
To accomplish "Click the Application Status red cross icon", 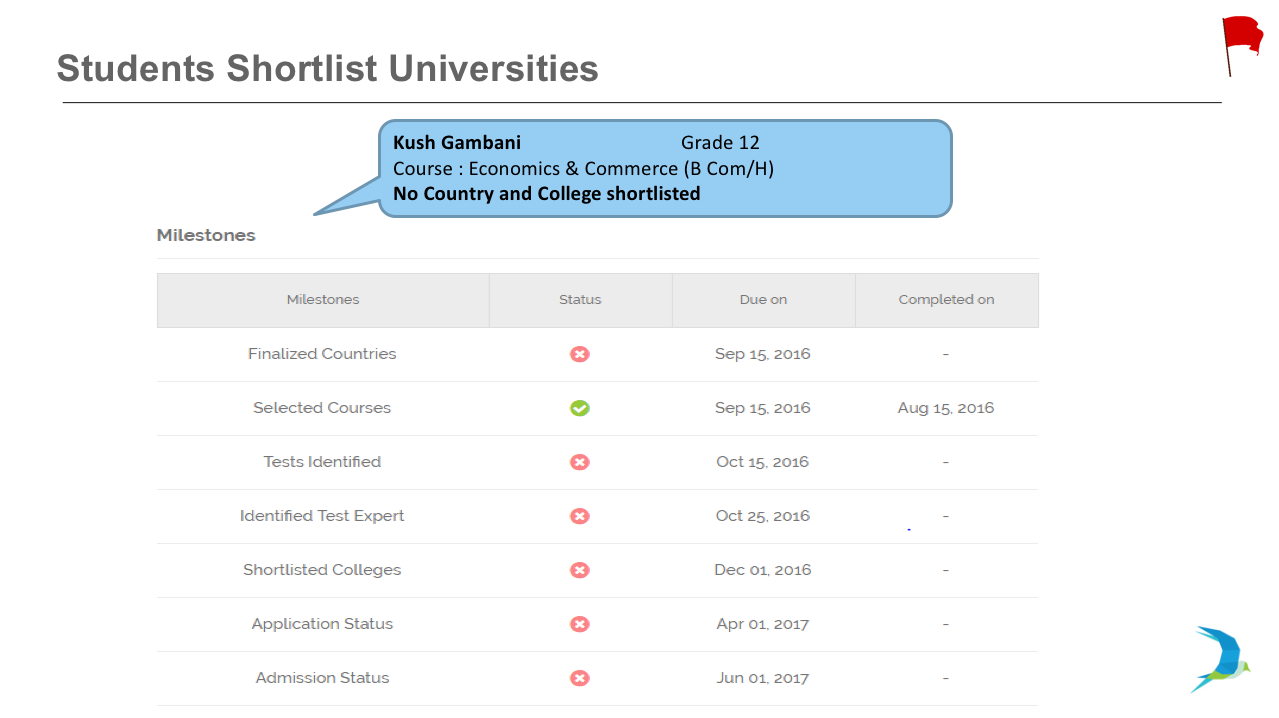I will (x=580, y=624).
